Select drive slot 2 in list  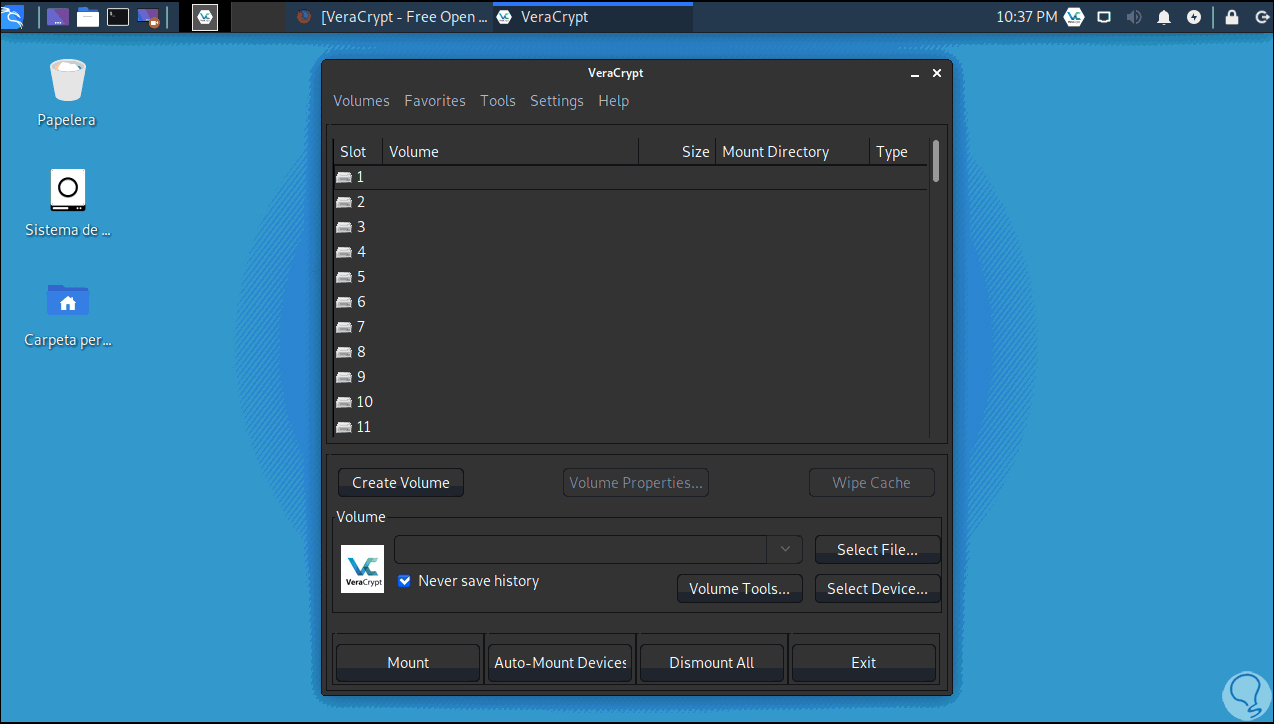click(x=631, y=202)
